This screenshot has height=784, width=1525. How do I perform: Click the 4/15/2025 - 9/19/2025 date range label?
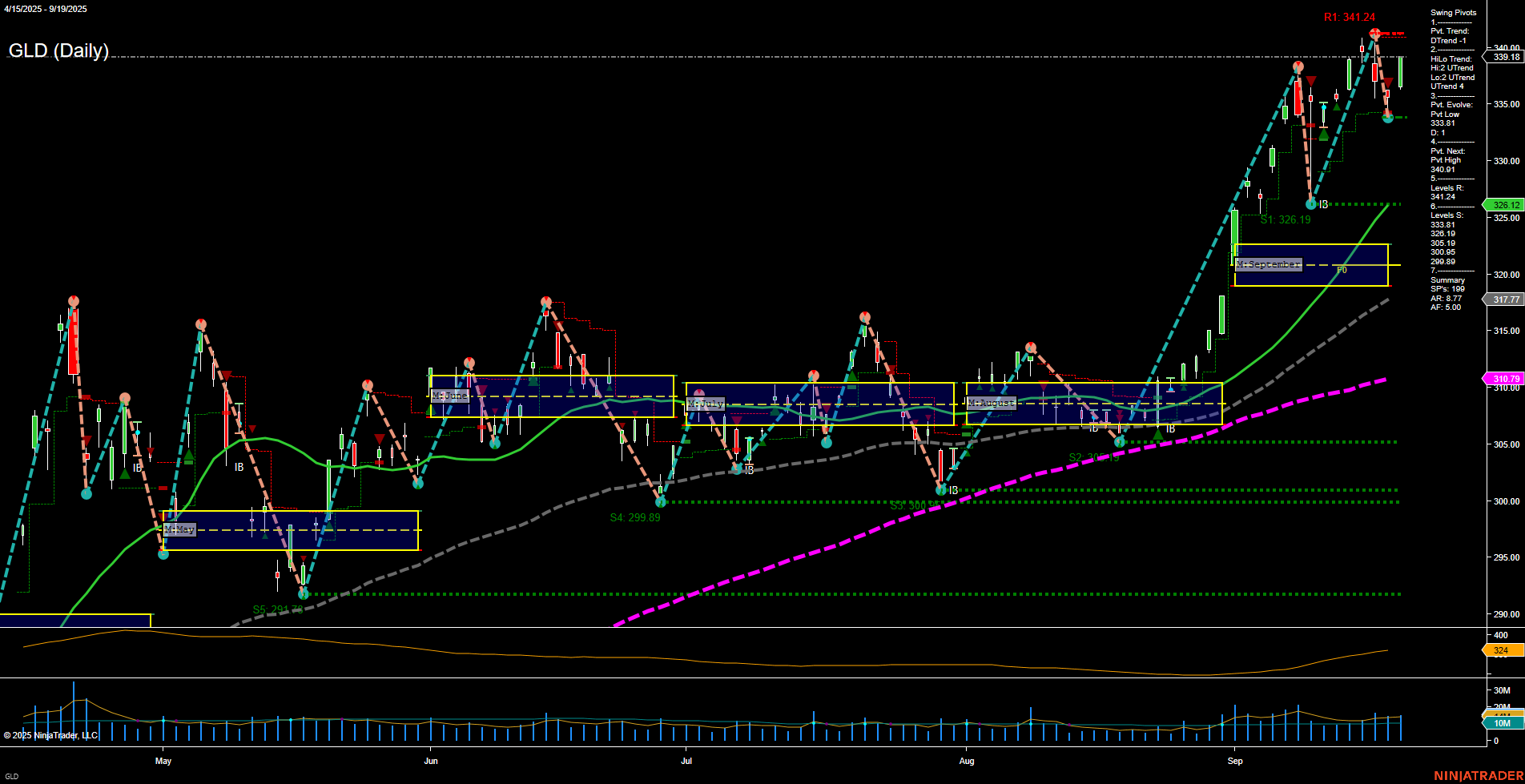click(x=44, y=10)
